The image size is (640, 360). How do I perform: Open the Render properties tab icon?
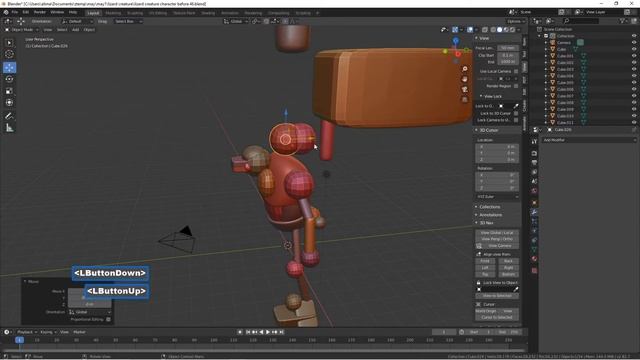(x=534, y=153)
